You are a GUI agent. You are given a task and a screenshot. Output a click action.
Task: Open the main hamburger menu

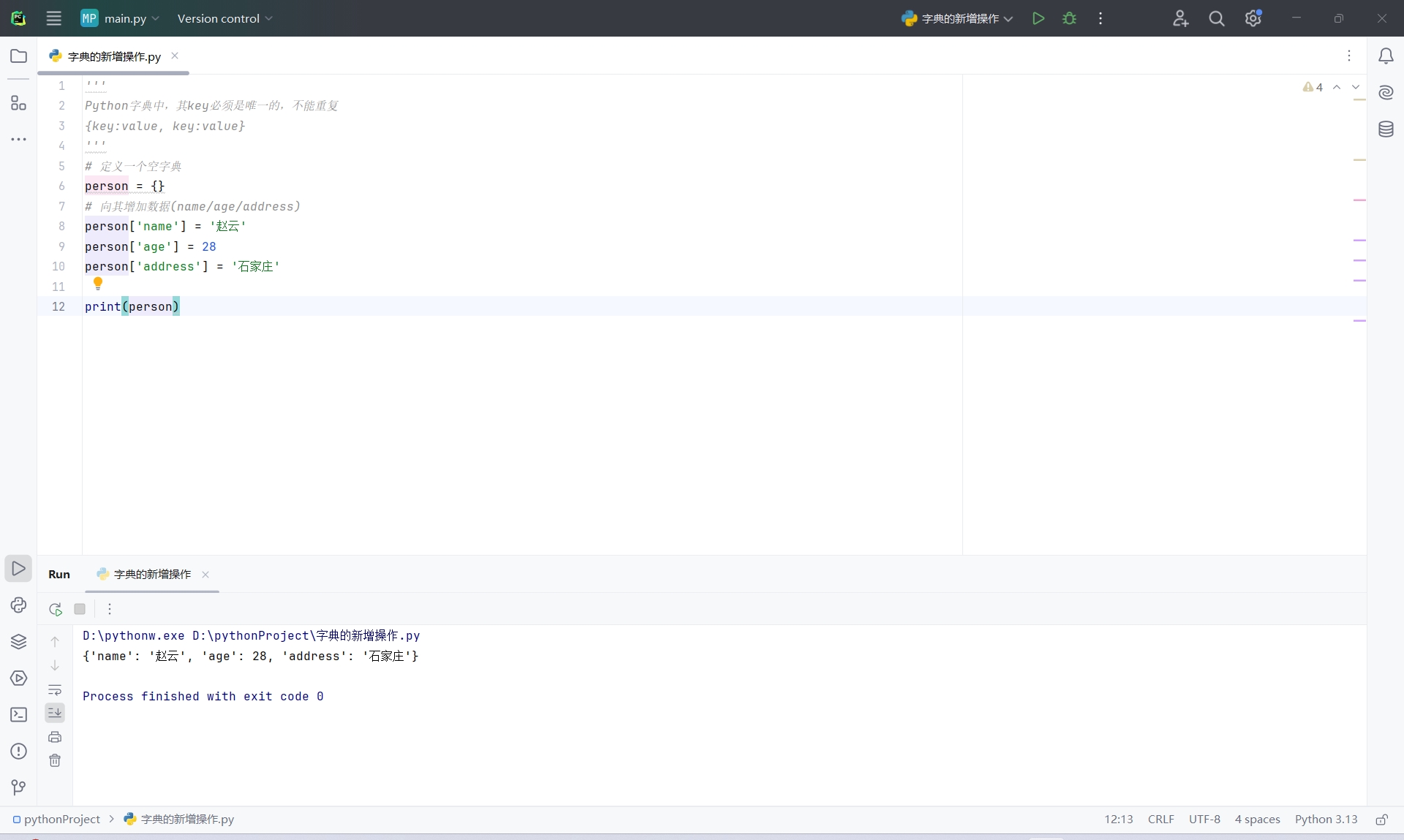pos(53,18)
